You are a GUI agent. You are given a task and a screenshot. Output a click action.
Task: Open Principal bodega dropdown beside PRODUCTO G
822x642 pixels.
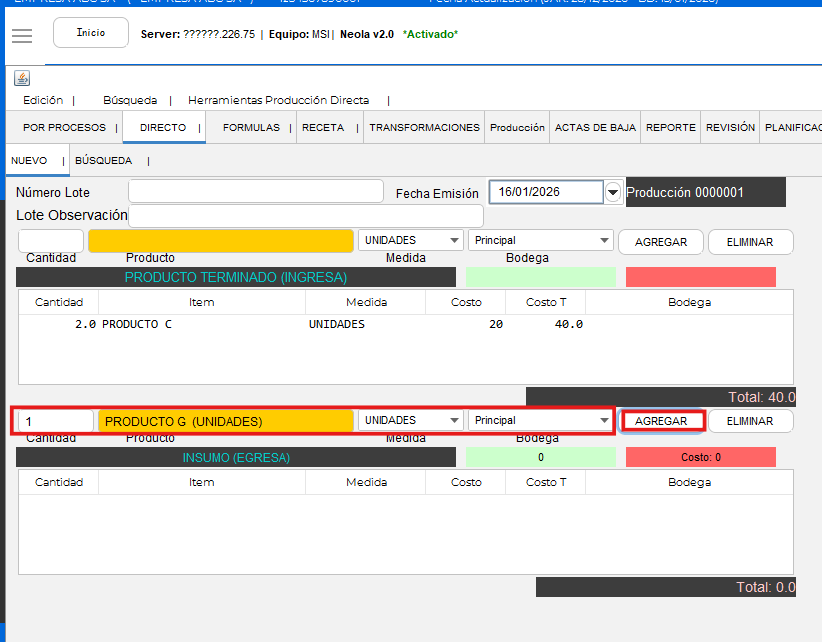click(603, 421)
